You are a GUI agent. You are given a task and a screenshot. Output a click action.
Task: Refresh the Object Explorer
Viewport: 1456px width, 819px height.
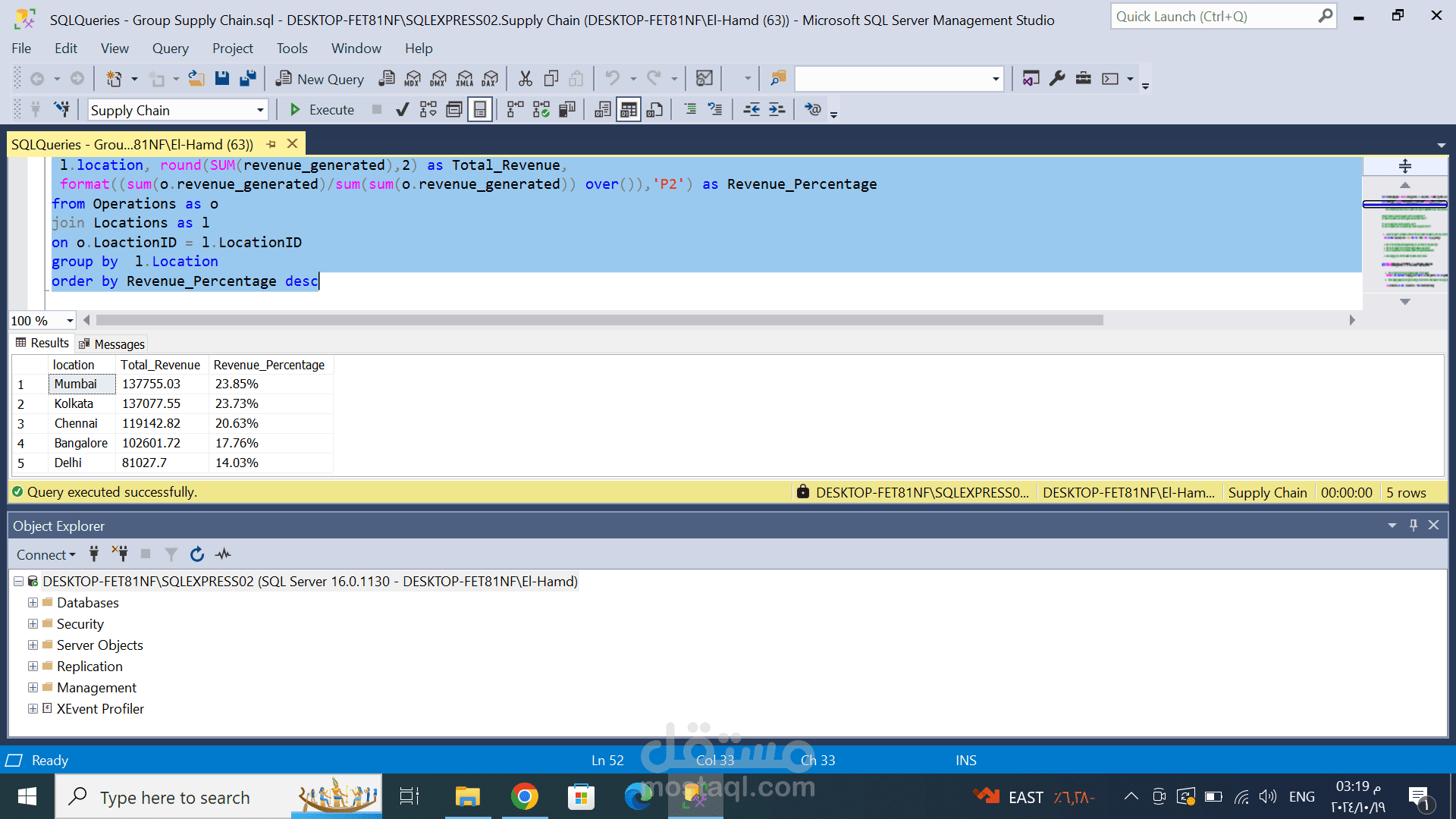pyautogui.click(x=197, y=554)
